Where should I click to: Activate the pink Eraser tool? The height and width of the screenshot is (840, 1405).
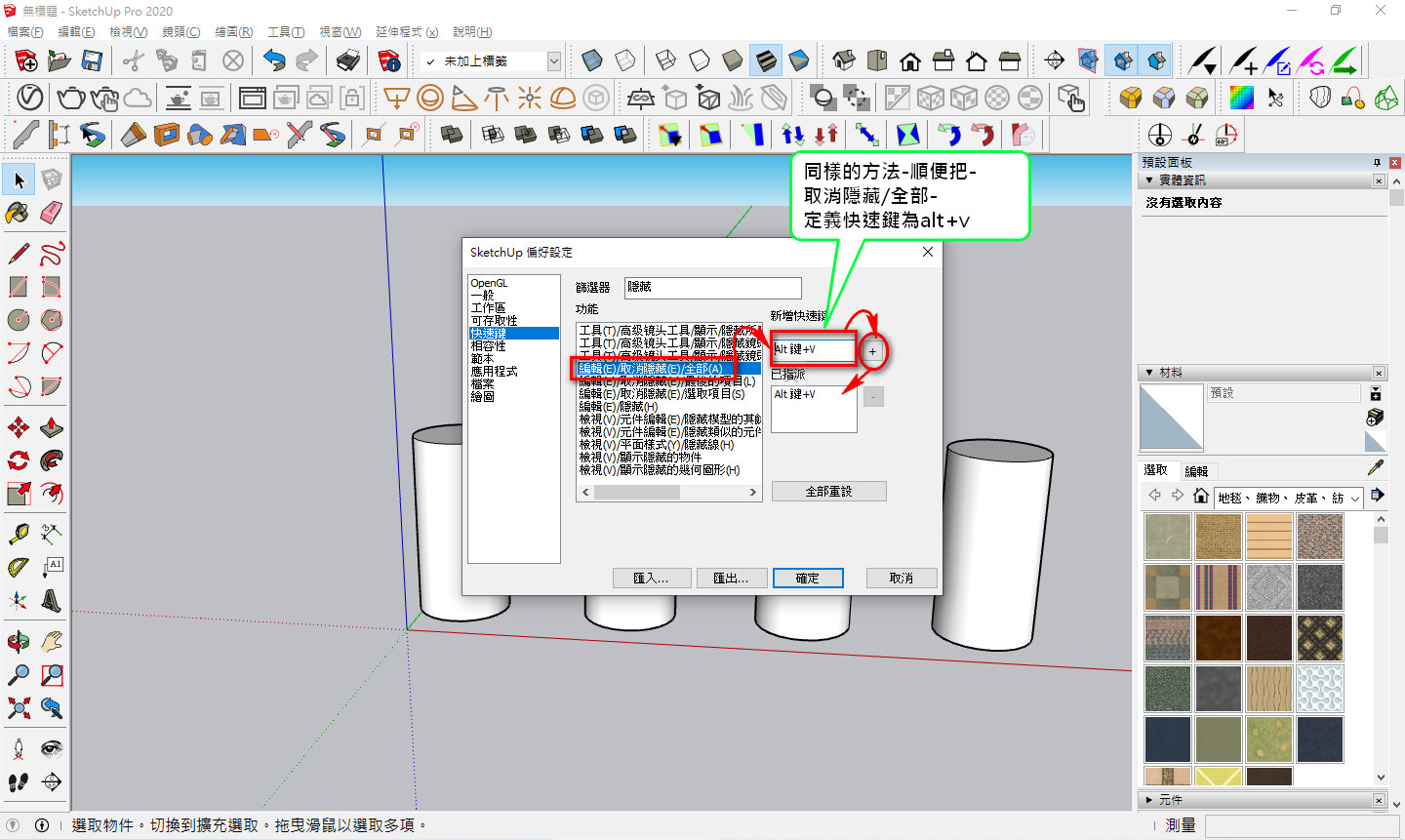[52, 212]
